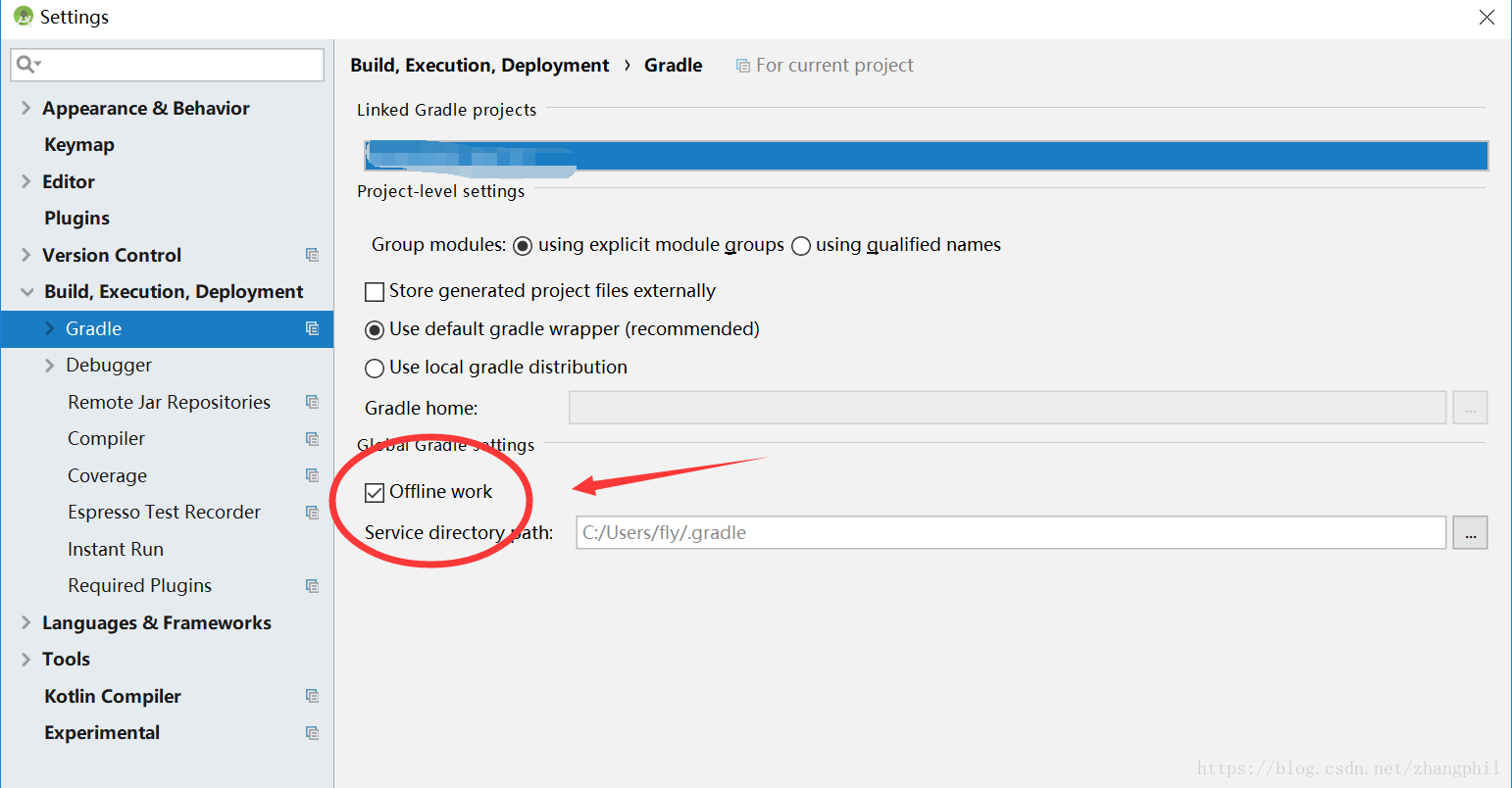1512x788 pixels.
Task: Expand the Debugger subtree arrow
Action: 49,366
